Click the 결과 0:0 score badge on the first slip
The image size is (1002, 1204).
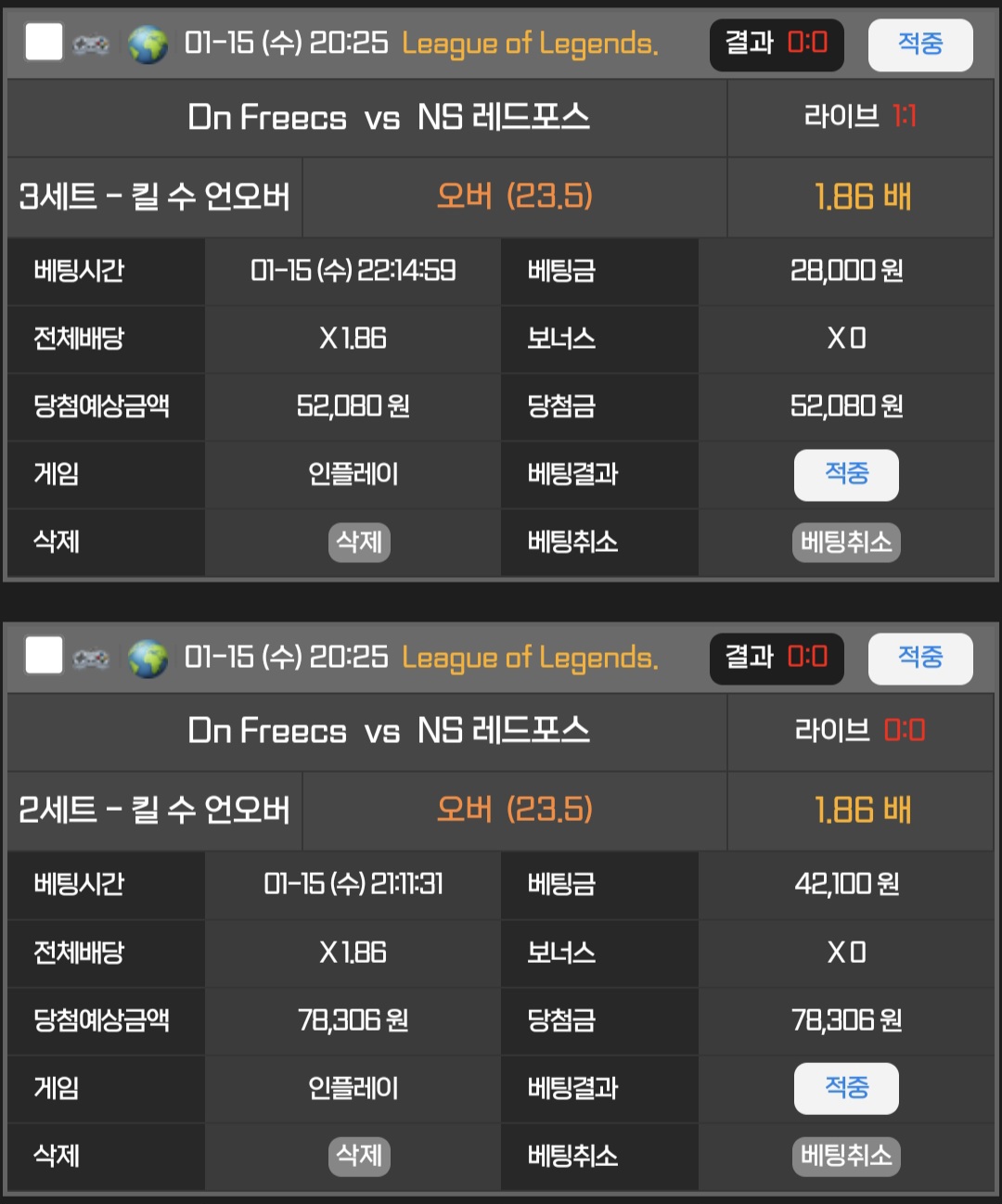click(776, 44)
